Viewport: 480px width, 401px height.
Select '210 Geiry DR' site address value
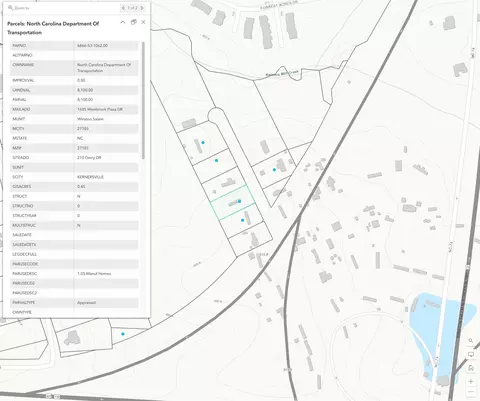[x=89, y=158]
